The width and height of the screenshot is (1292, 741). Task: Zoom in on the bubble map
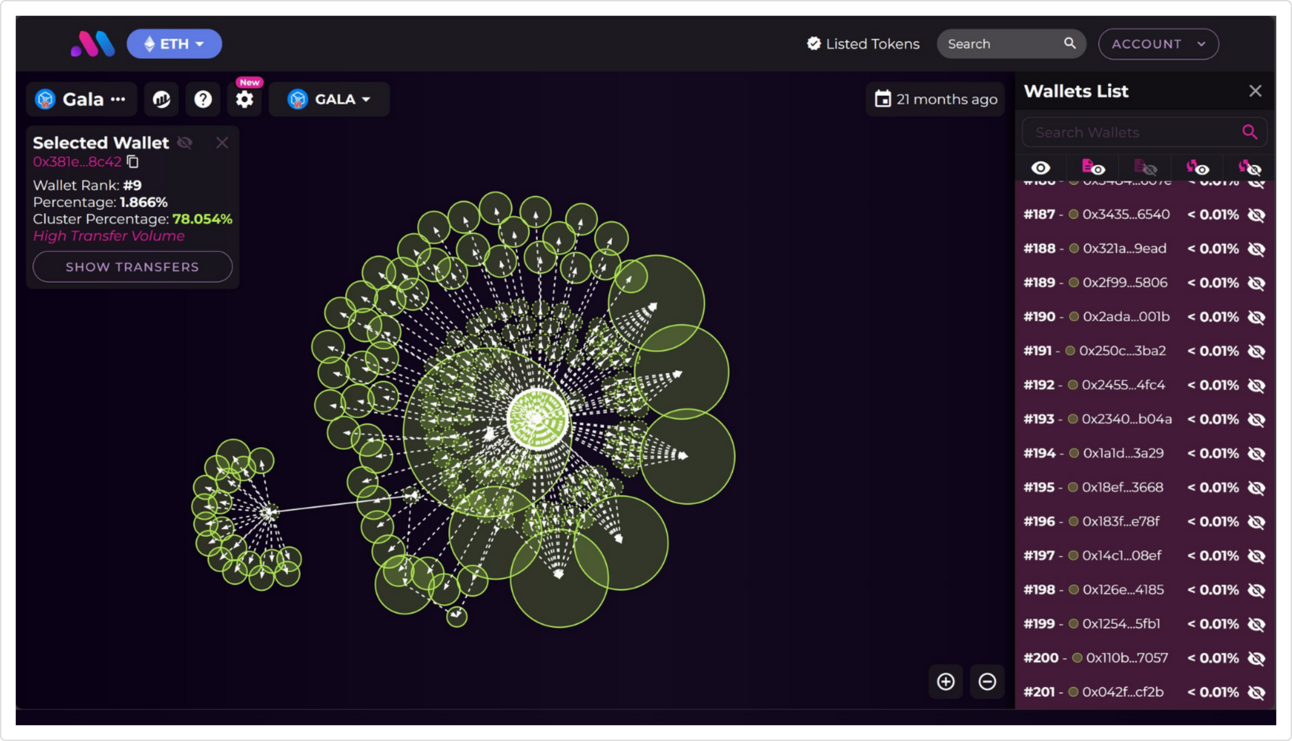pos(945,681)
